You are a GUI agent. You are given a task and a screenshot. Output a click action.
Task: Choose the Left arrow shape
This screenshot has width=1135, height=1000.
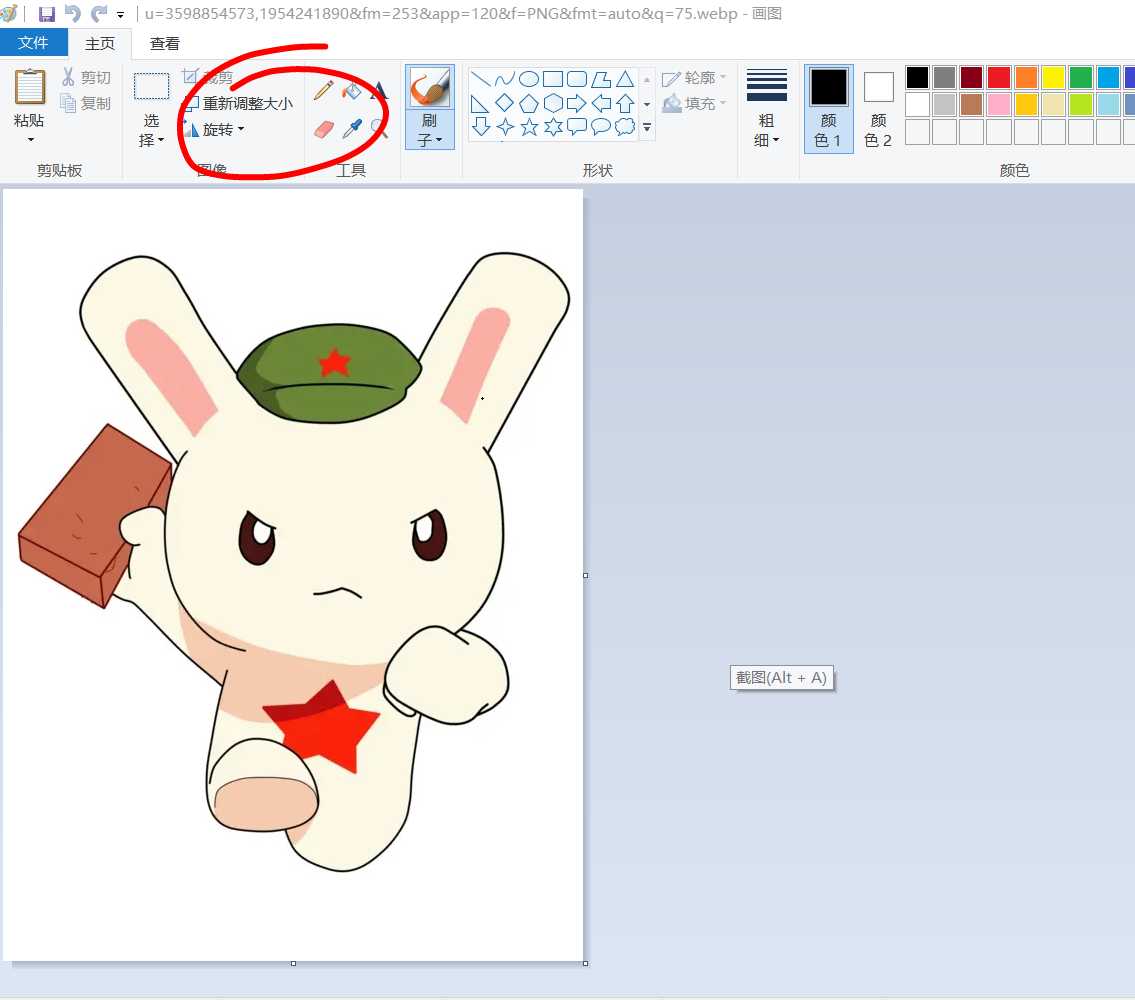coord(601,104)
